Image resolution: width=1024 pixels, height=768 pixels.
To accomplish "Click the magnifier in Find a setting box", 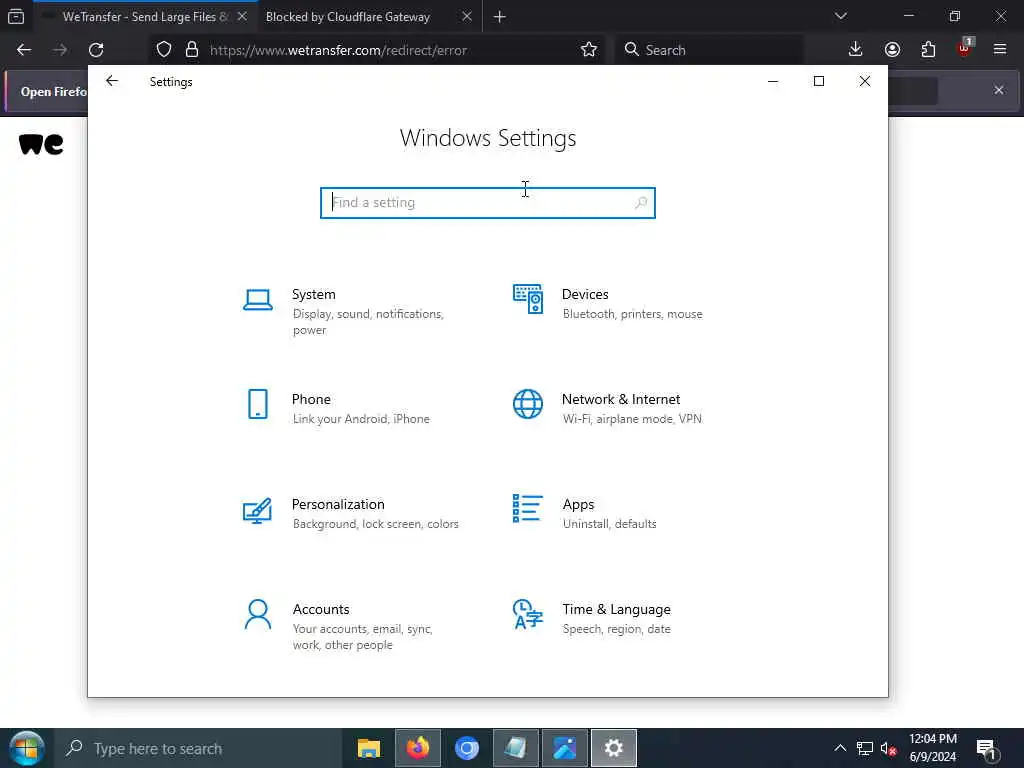I will pos(641,203).
